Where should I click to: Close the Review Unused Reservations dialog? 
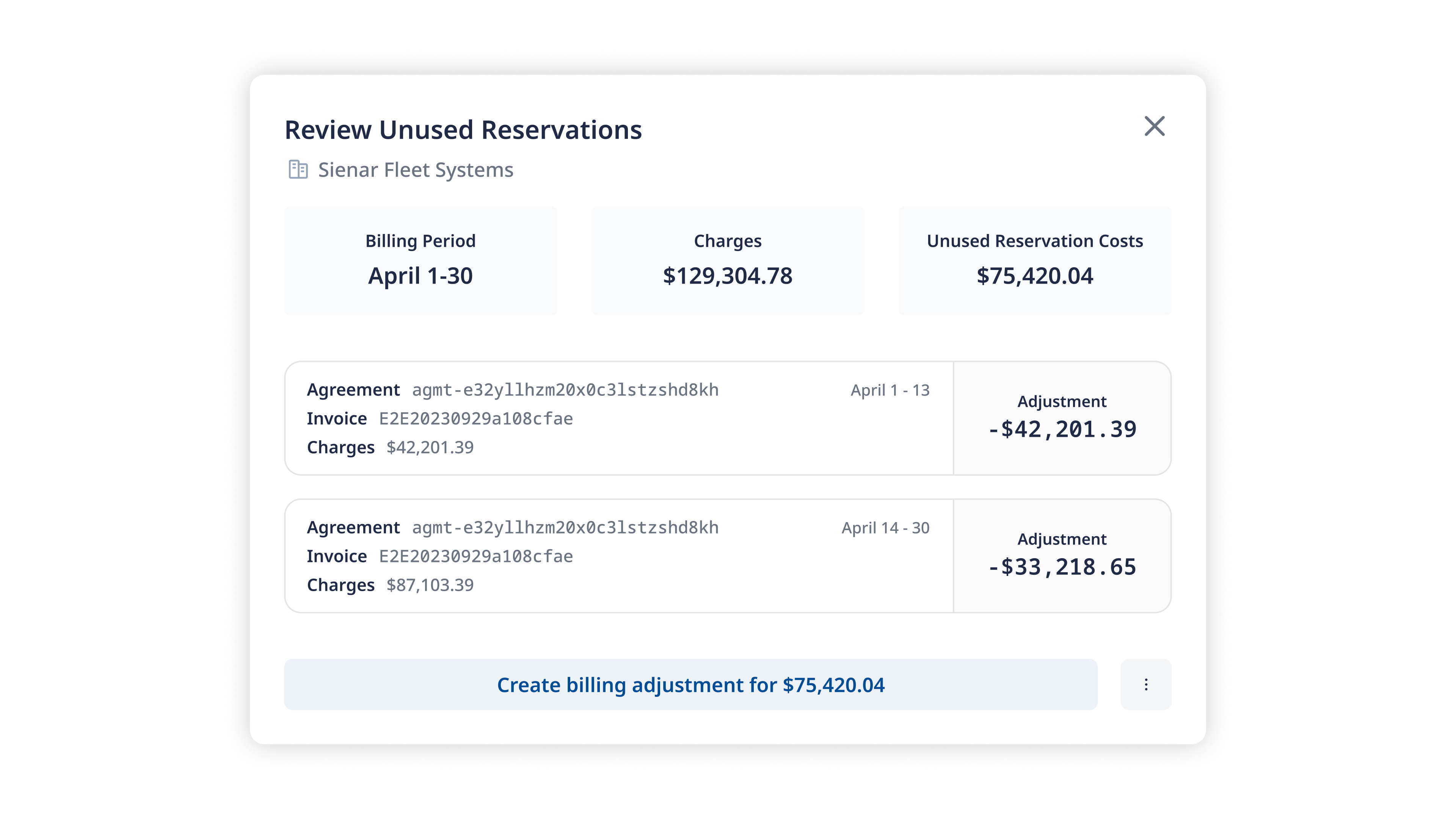pos(1154,126)
